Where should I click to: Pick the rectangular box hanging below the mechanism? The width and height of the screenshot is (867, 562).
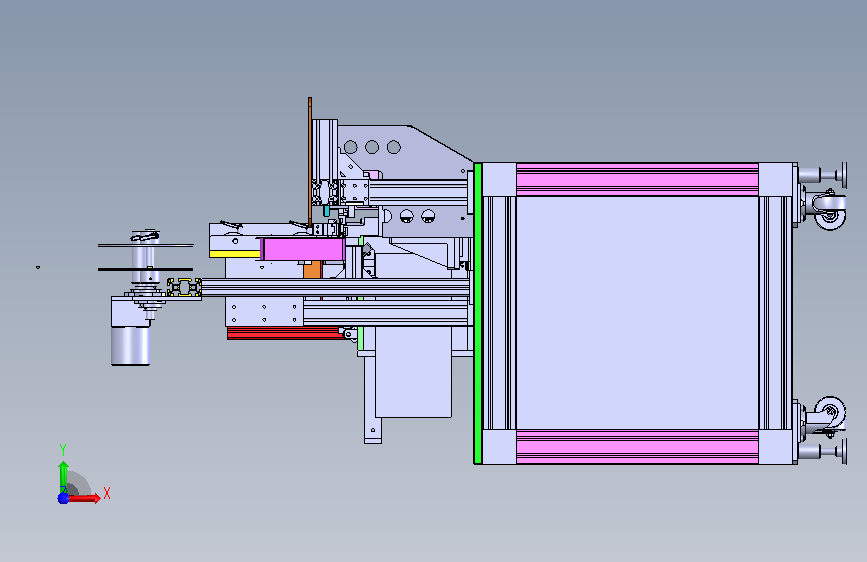click(x=413, y=372)
